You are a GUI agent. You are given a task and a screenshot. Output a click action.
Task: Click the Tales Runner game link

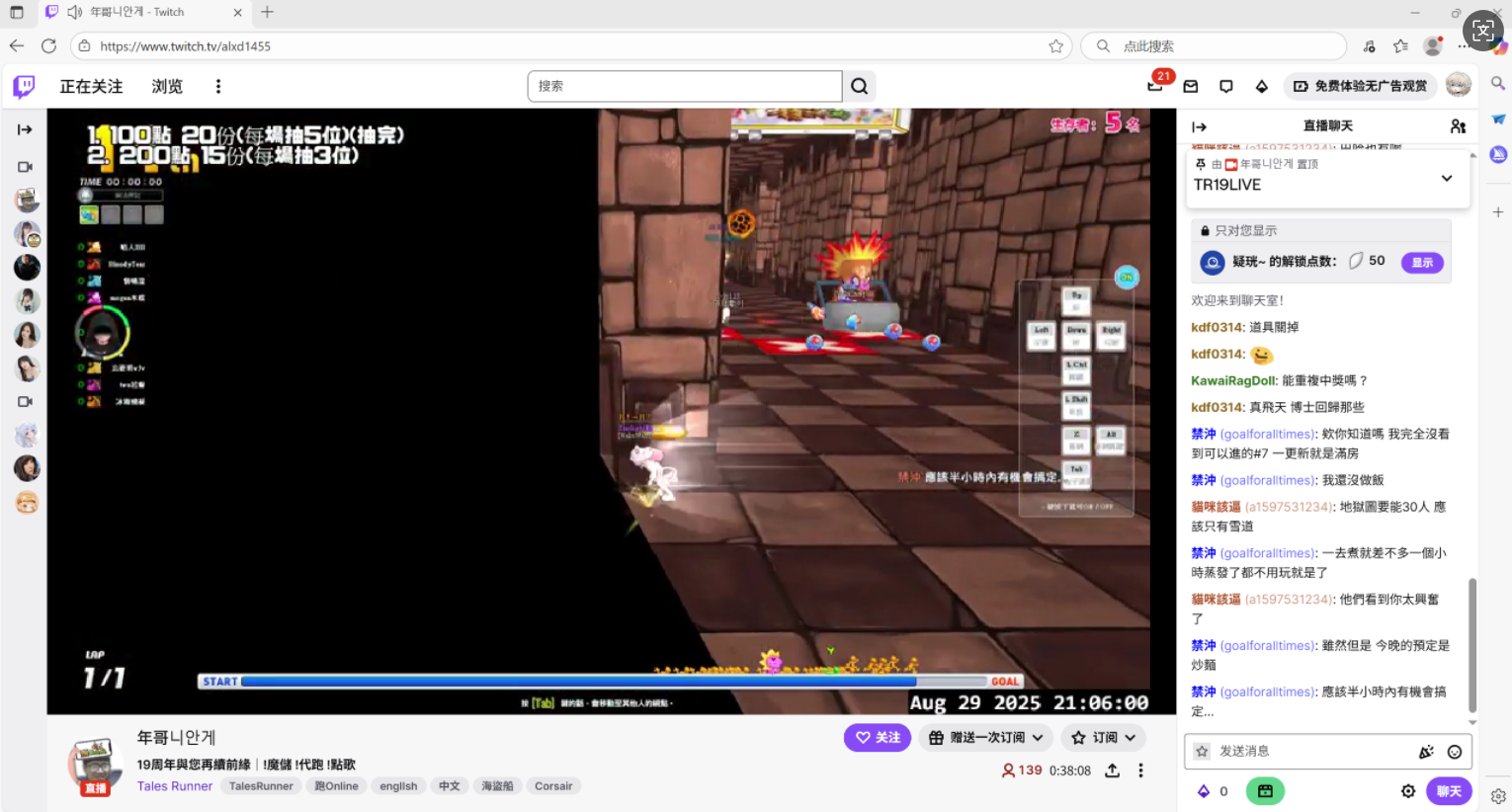point(175,786)
